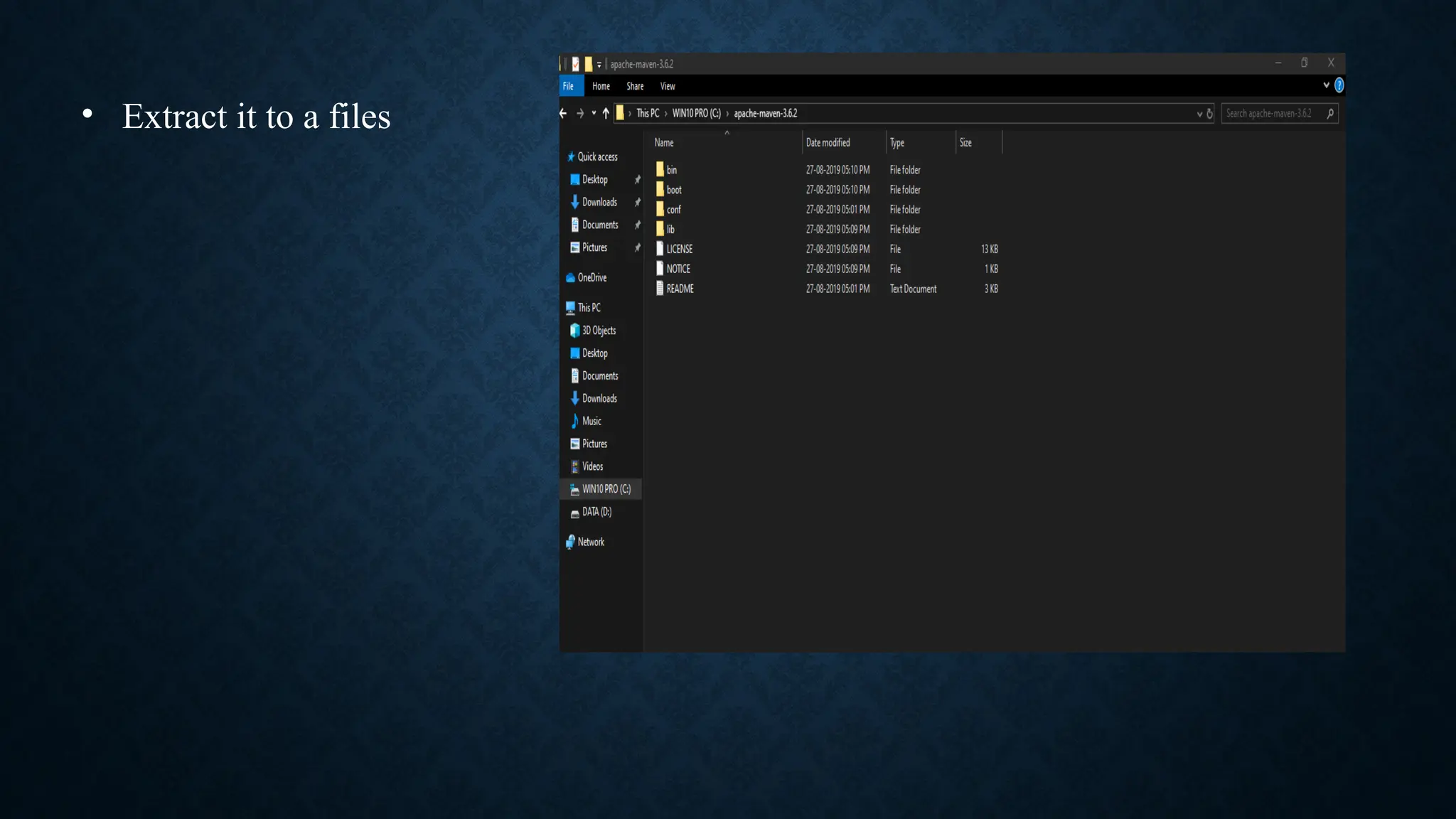The image size is (1456, 819).
Task: Click the Refresh icon in address bar
Action: tap(1209, 114)
